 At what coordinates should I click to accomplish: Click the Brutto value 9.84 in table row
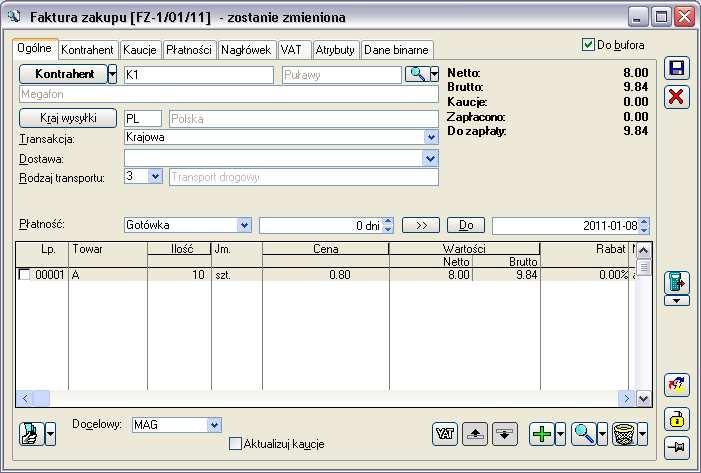(x=506, y=275)
